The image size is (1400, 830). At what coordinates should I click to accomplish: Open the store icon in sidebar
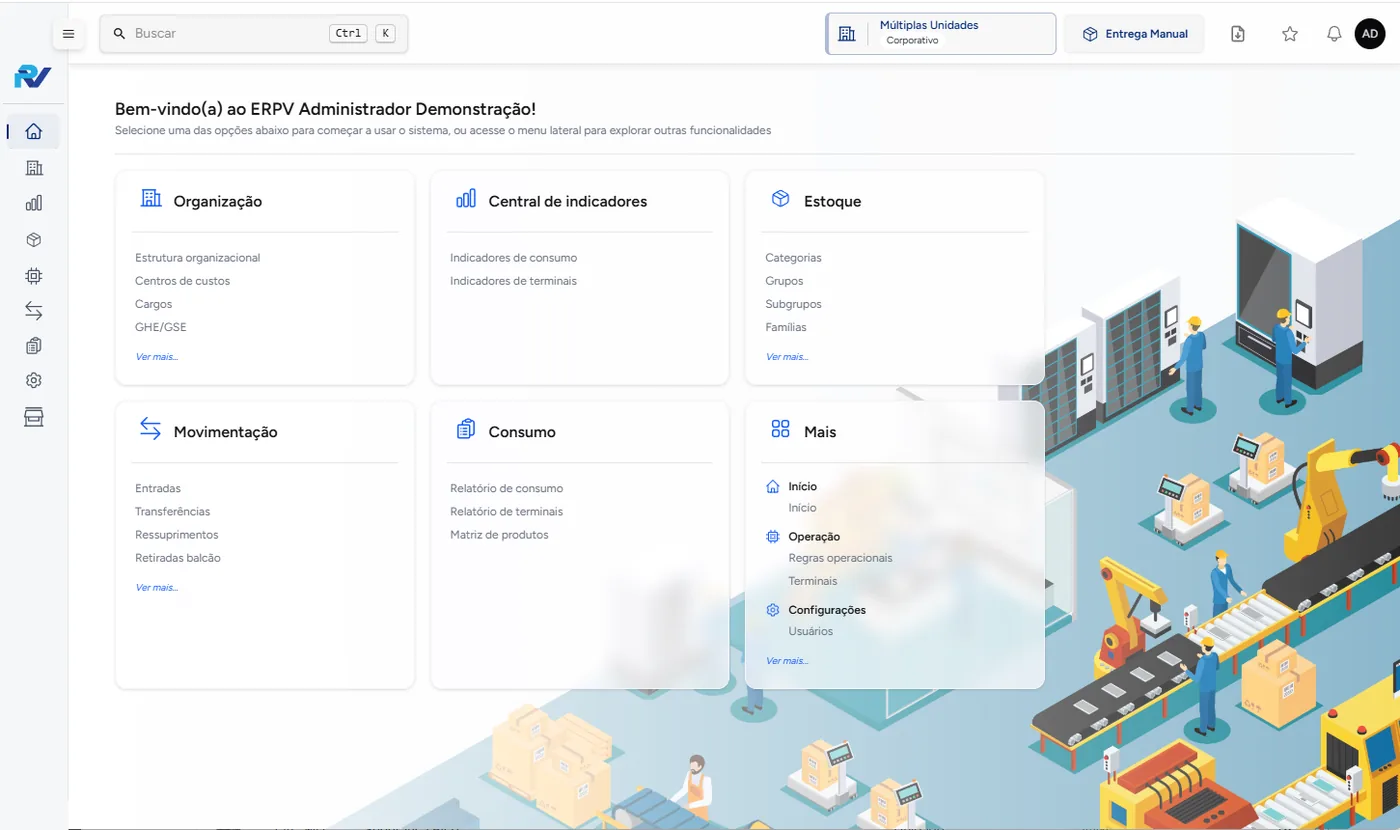(34, 417)
